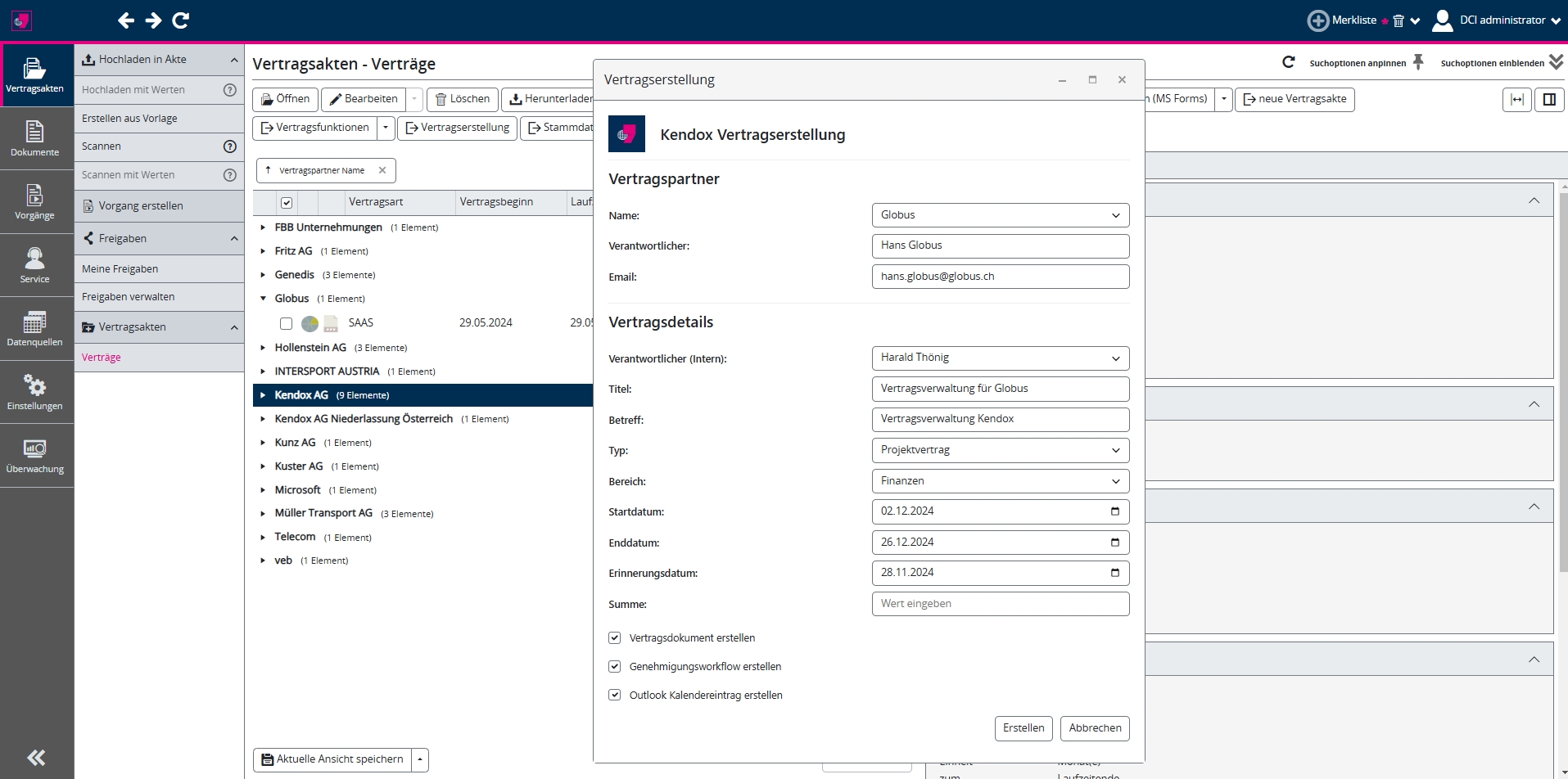Select Vorgang erstellen menu entry
1568x779 pixels.
[x=160, y=206]
